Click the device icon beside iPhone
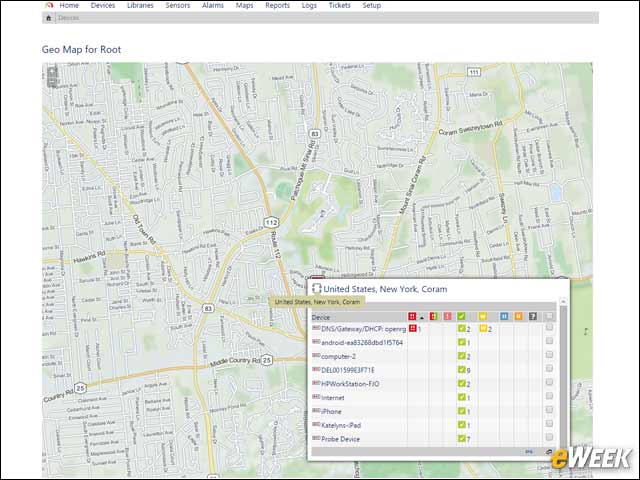 click(316, 411)
